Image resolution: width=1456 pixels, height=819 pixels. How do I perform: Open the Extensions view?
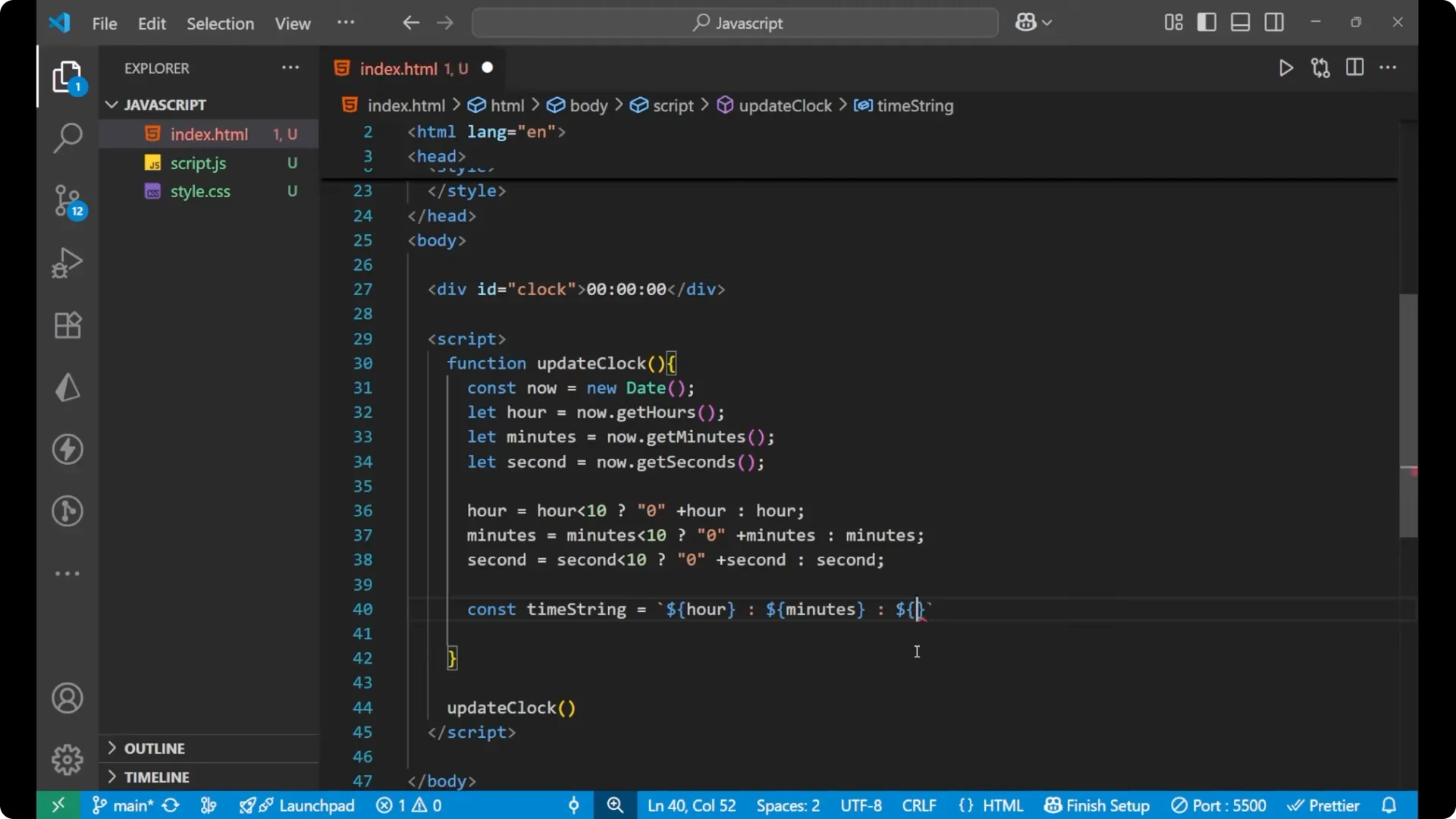pyautogui.click(x=67, y=325)
